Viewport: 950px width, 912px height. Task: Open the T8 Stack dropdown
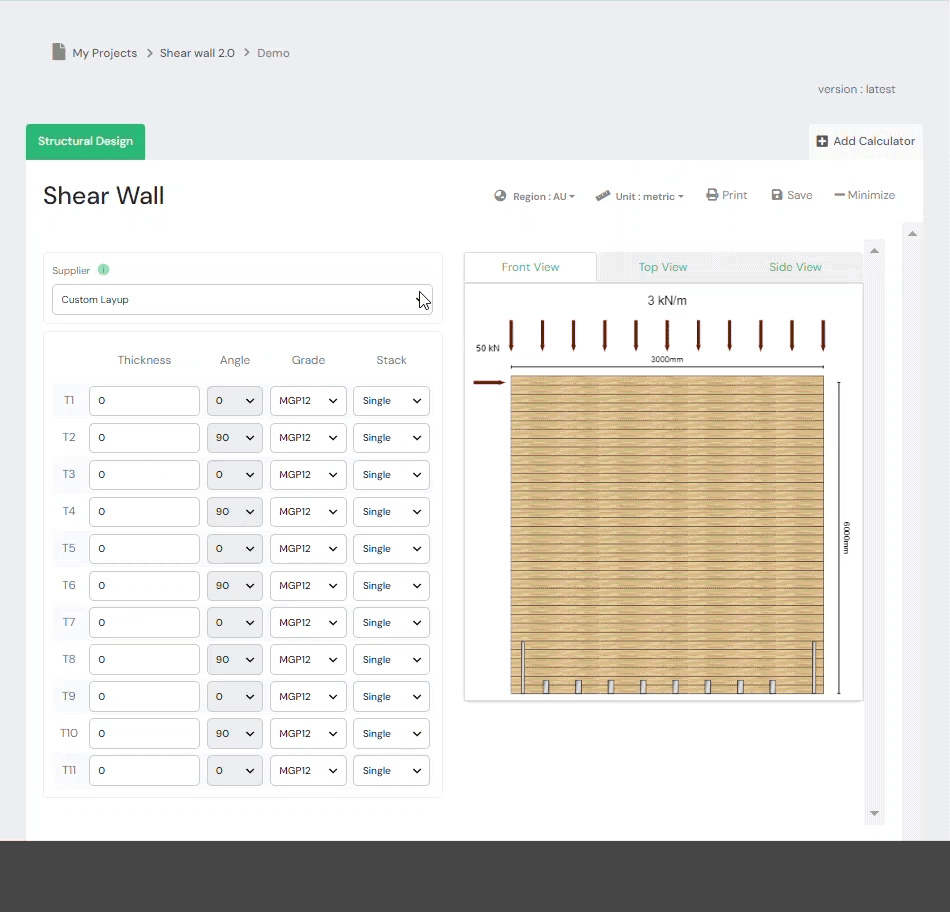point(391,659)
